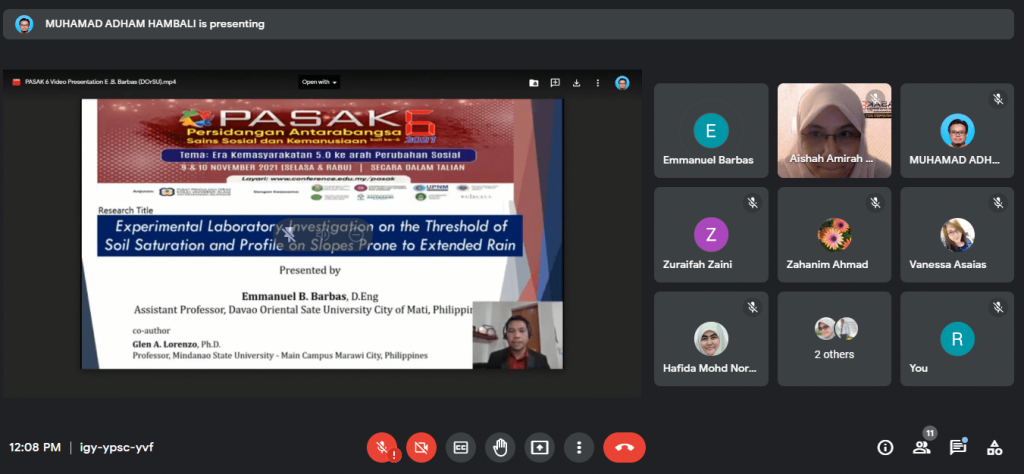Viewport: 1024px width, 474px height.
Task: Click the 'Vanessa Asaias' name label
Action: [948, 264]
